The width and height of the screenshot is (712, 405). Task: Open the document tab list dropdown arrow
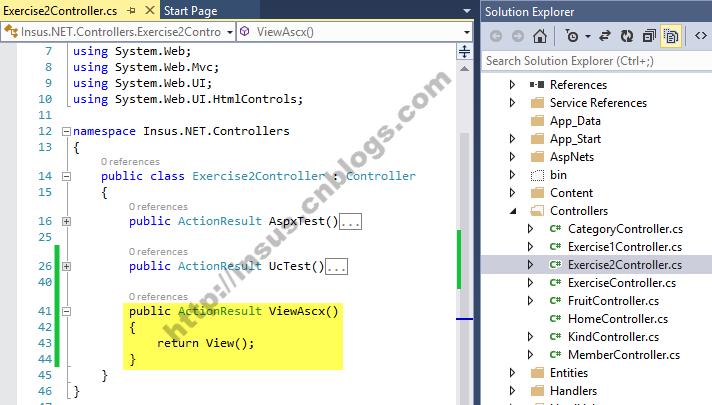[466, 10]
